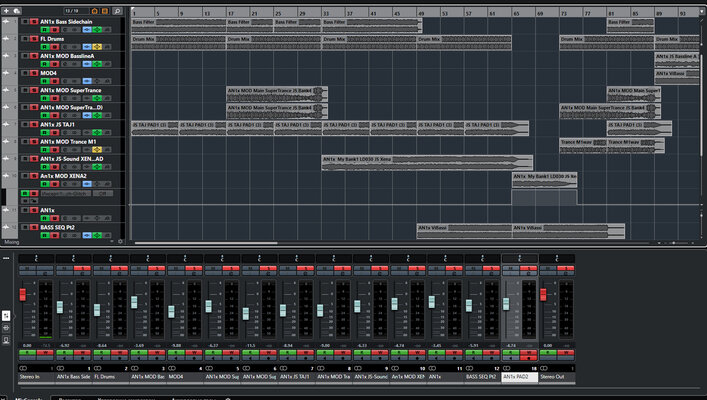Click the MOD4 mixer channel fader

[x=171, y=312]
